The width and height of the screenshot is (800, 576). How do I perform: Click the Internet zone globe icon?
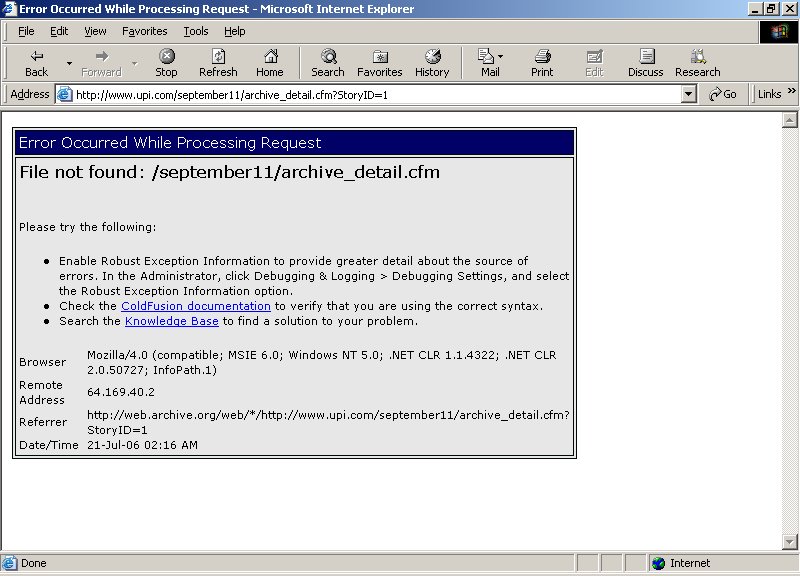point(659,563)
